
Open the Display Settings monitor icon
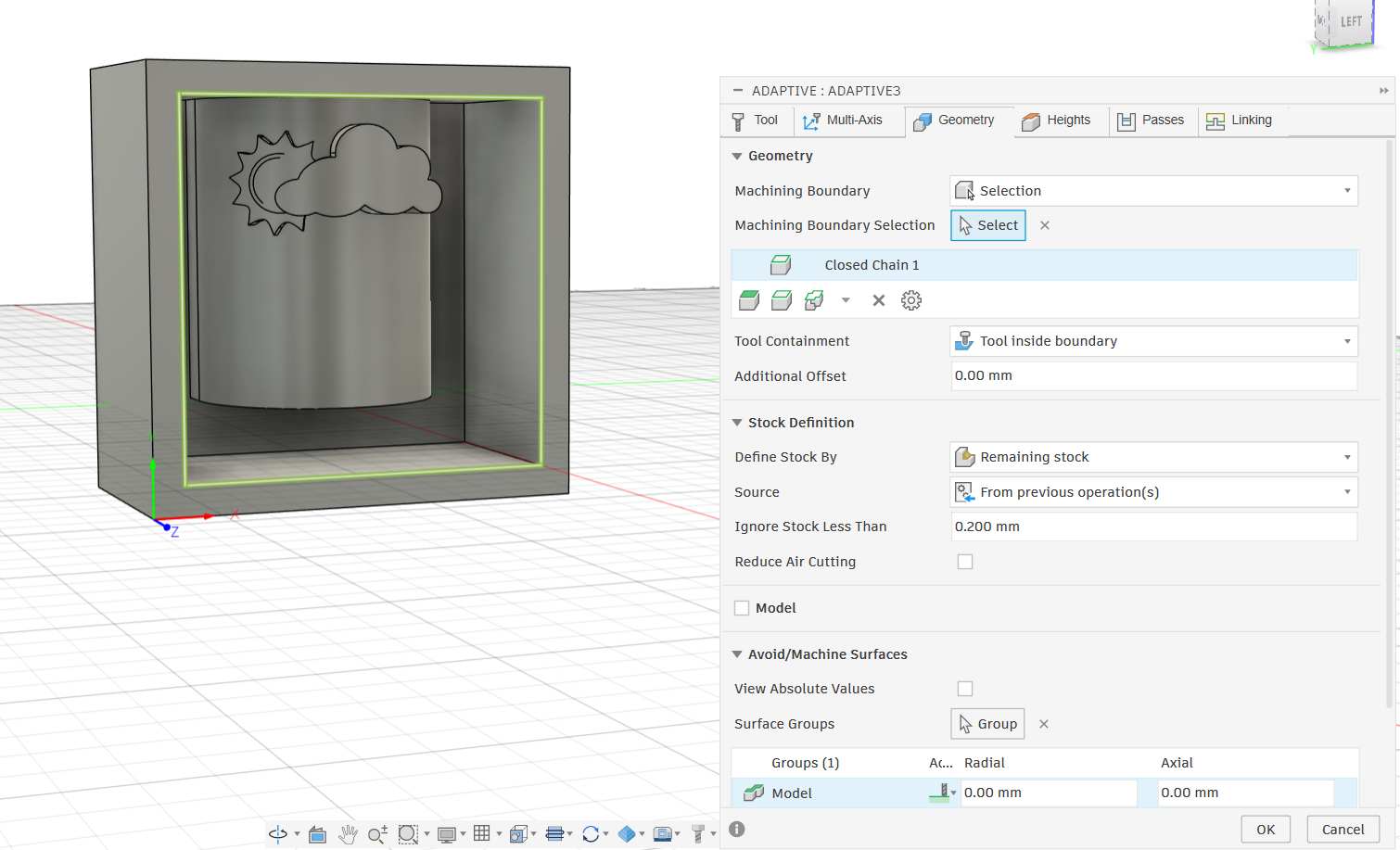click(446, 834)
